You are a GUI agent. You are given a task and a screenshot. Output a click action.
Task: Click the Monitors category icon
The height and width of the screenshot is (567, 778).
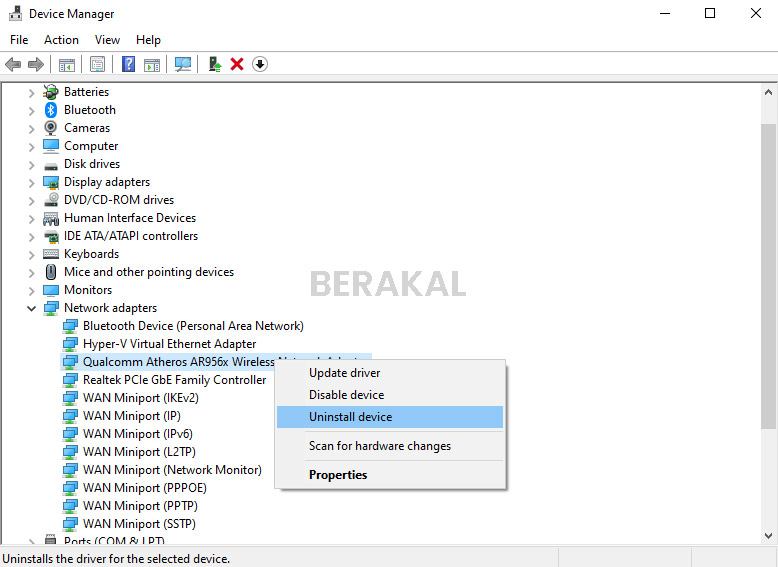coord(51,290)
